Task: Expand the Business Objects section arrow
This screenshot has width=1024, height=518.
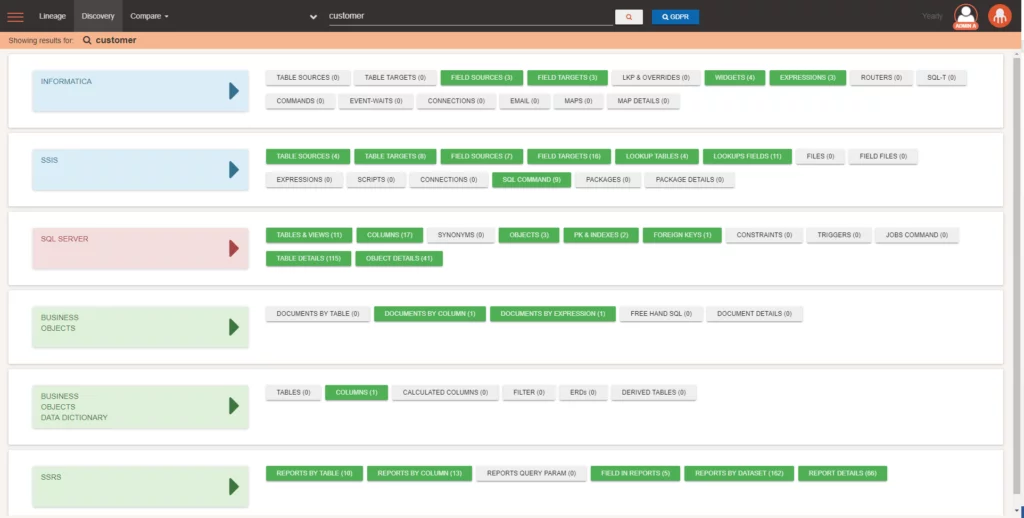Action: coord(234,327)
